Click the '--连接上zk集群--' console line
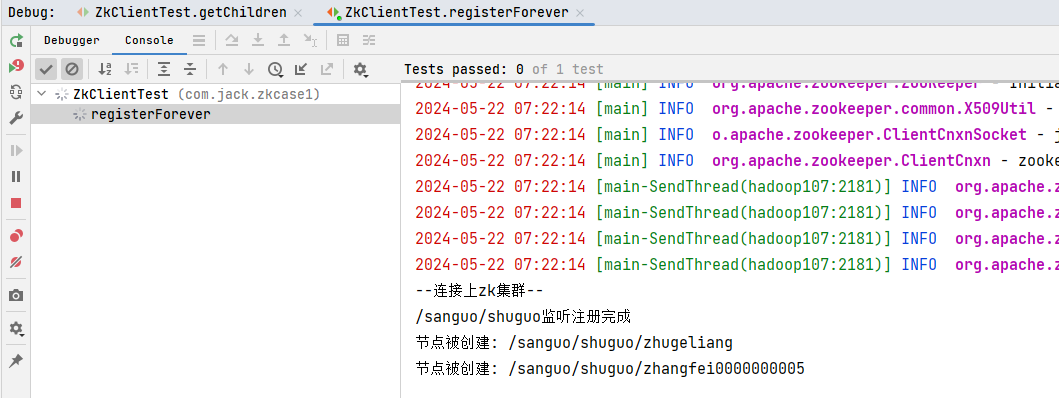The image size is (1059, 398). 479,291
